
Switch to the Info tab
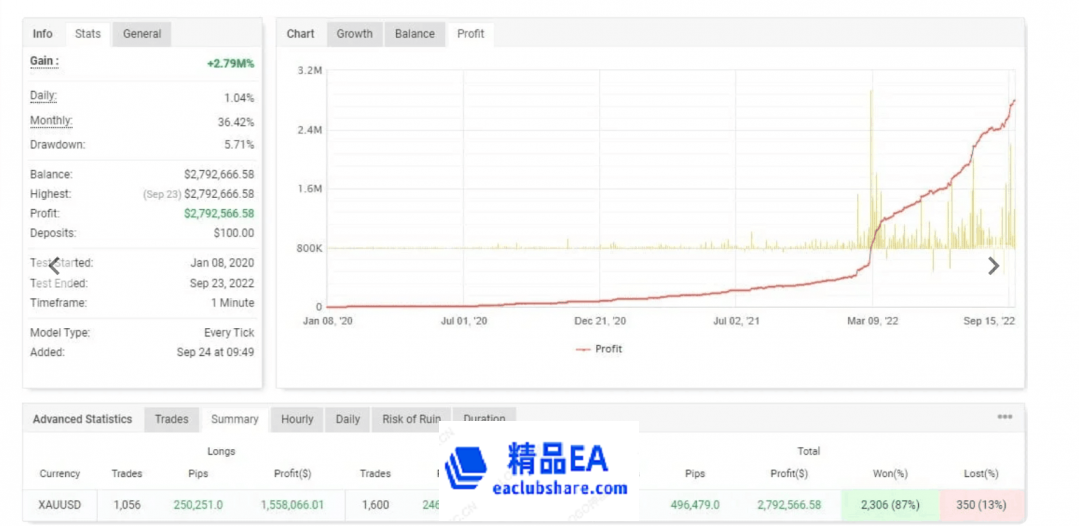point(43,34)
